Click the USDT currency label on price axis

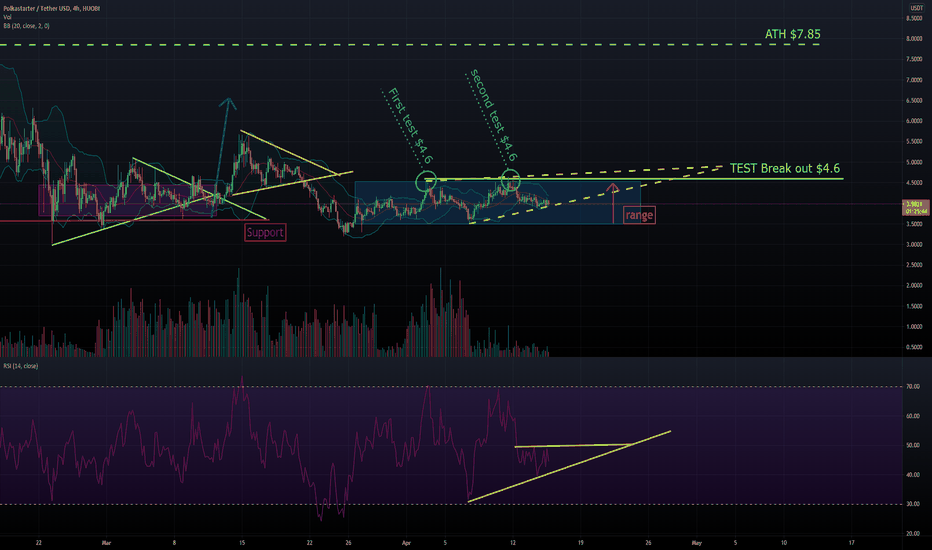915,8
